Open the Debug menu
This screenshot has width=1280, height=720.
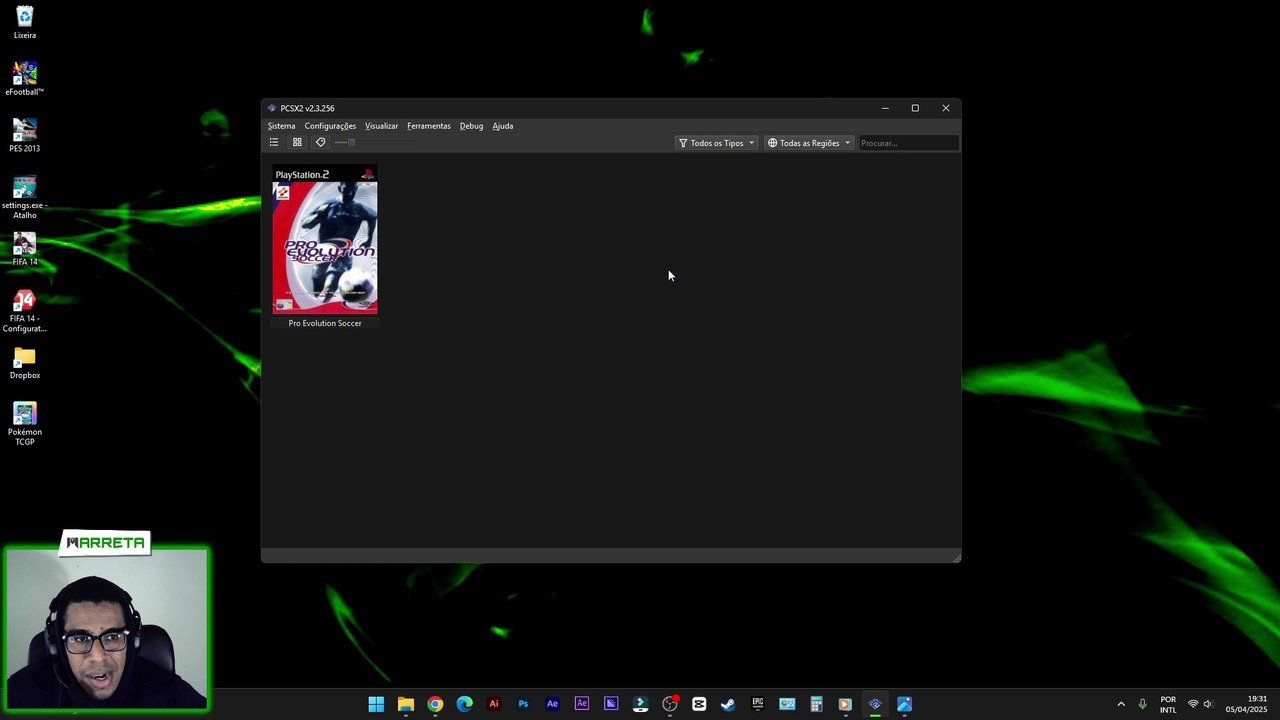click(x=471, y=126)
